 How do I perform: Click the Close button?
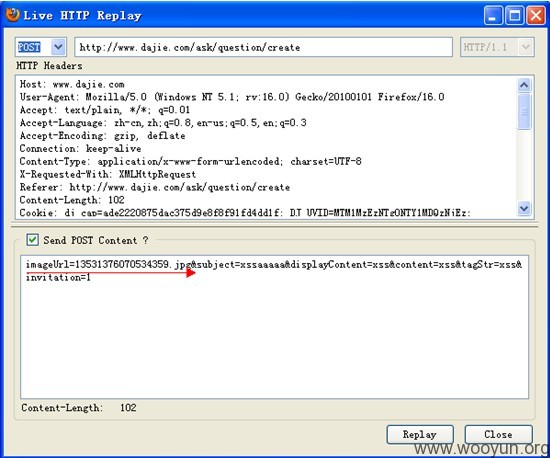(x=498, y=435)
